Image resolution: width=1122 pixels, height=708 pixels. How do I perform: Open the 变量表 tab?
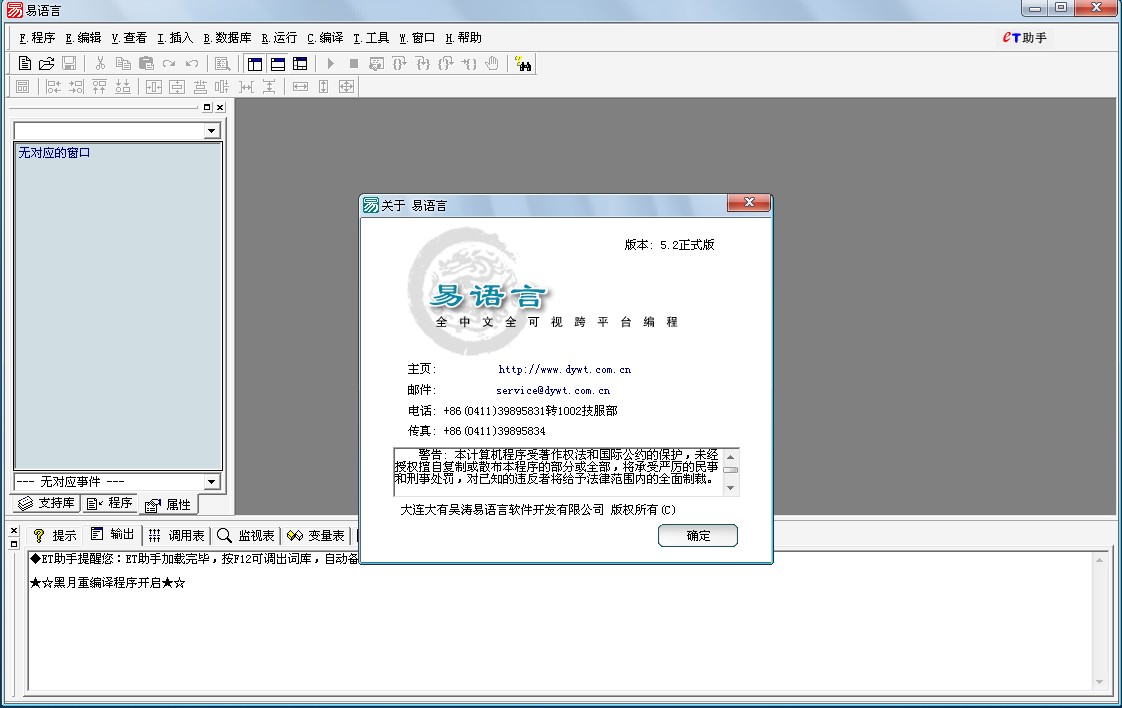(316, 535)
